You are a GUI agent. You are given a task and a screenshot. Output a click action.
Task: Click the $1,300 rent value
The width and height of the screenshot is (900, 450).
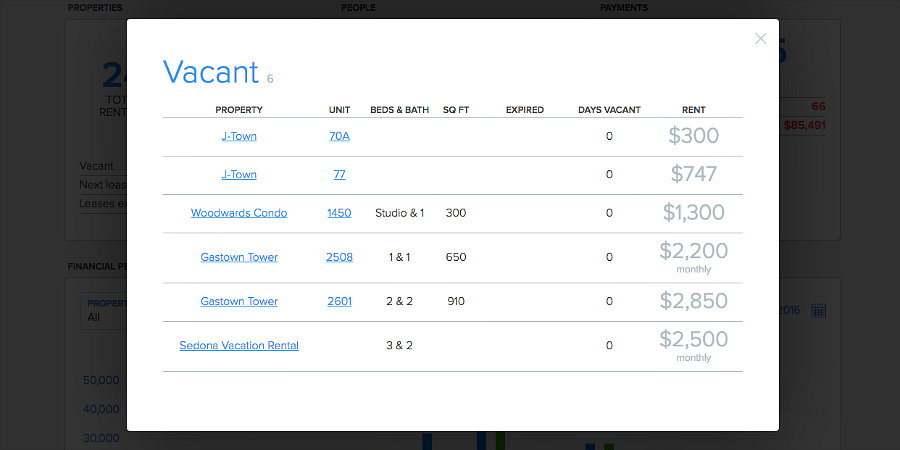[693, 212]
